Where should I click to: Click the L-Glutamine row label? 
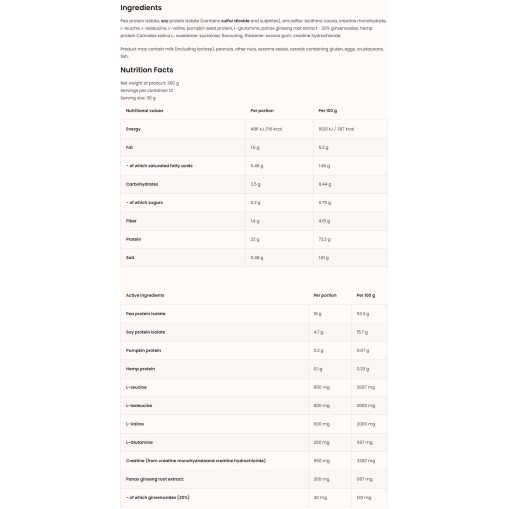139,442
